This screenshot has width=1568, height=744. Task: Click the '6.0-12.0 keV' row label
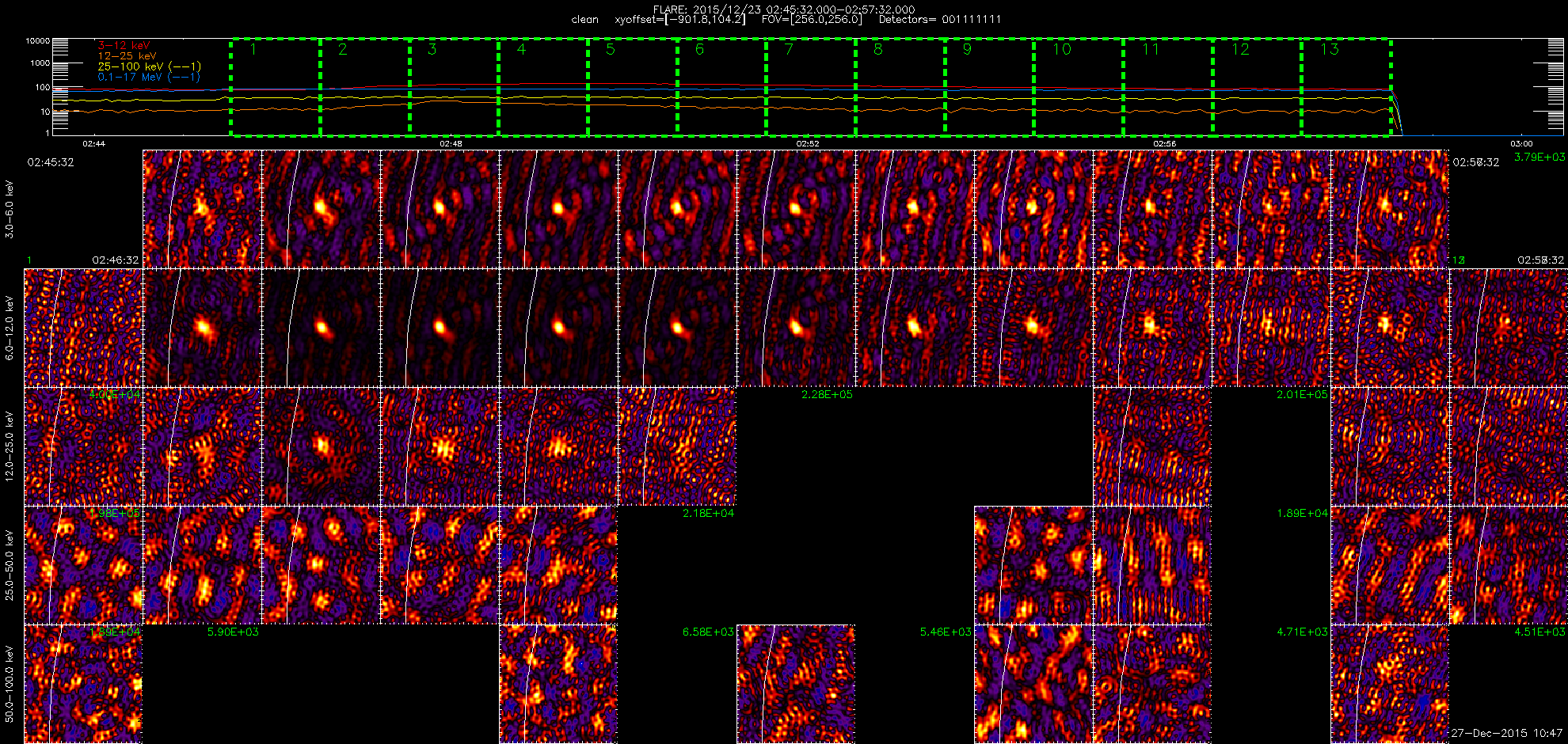10,328
